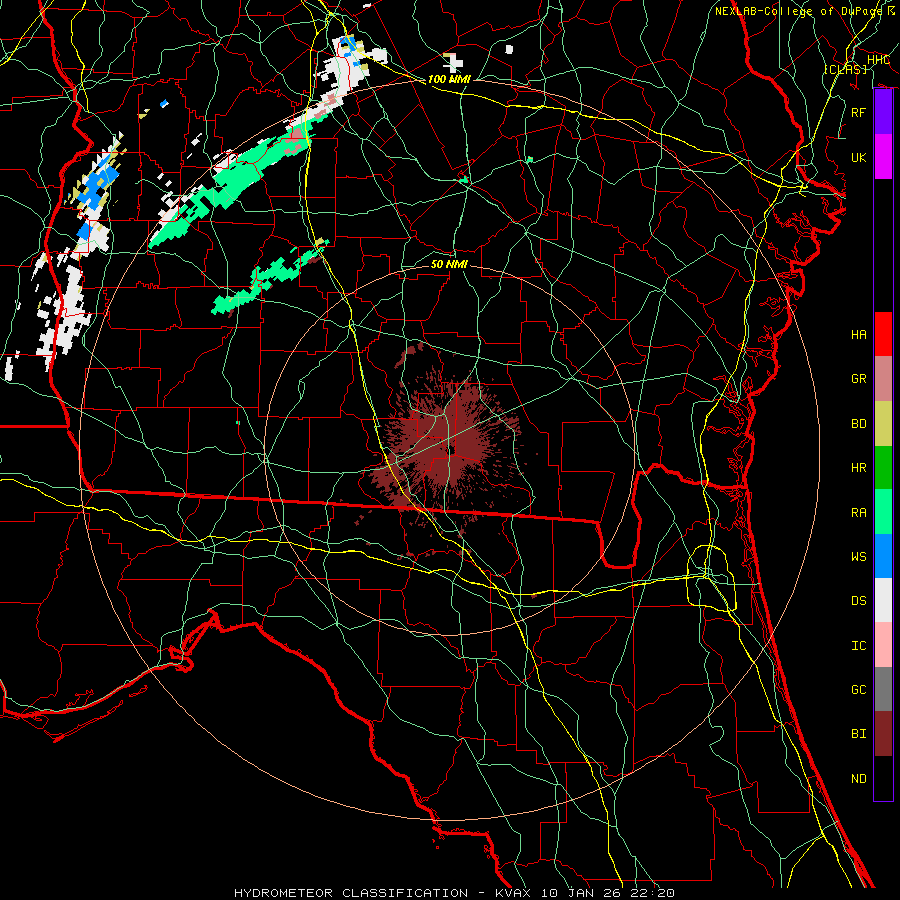Click the HA legend label

[859, 334]
